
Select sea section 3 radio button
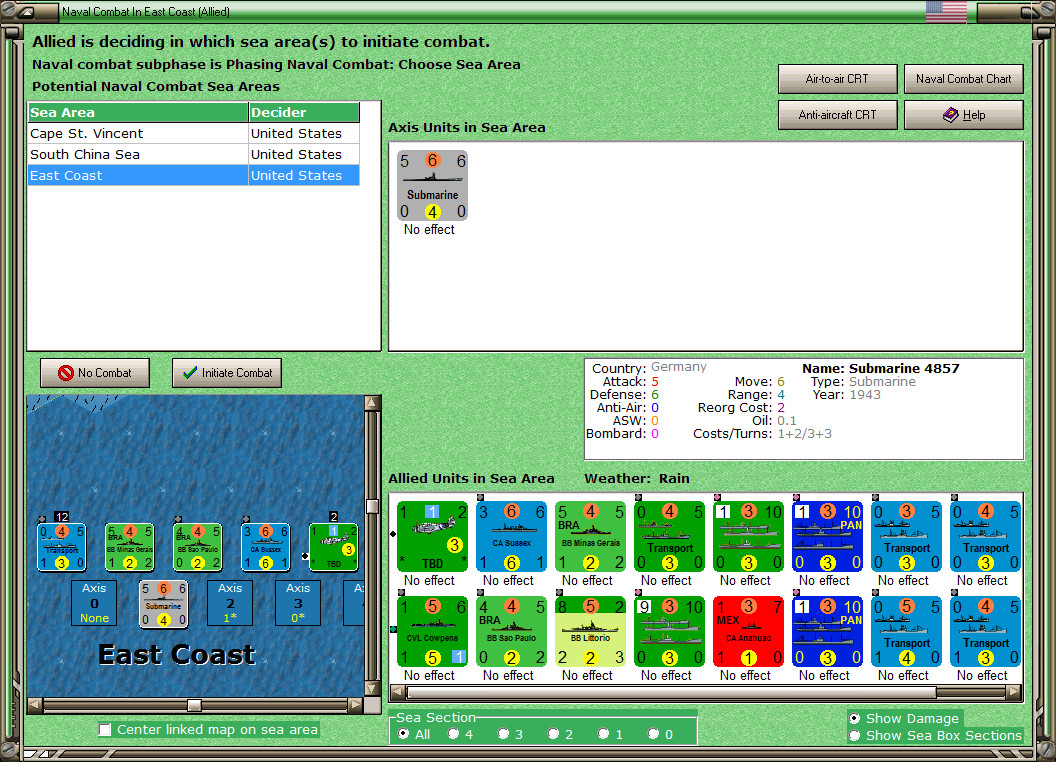tap(503, 734)
